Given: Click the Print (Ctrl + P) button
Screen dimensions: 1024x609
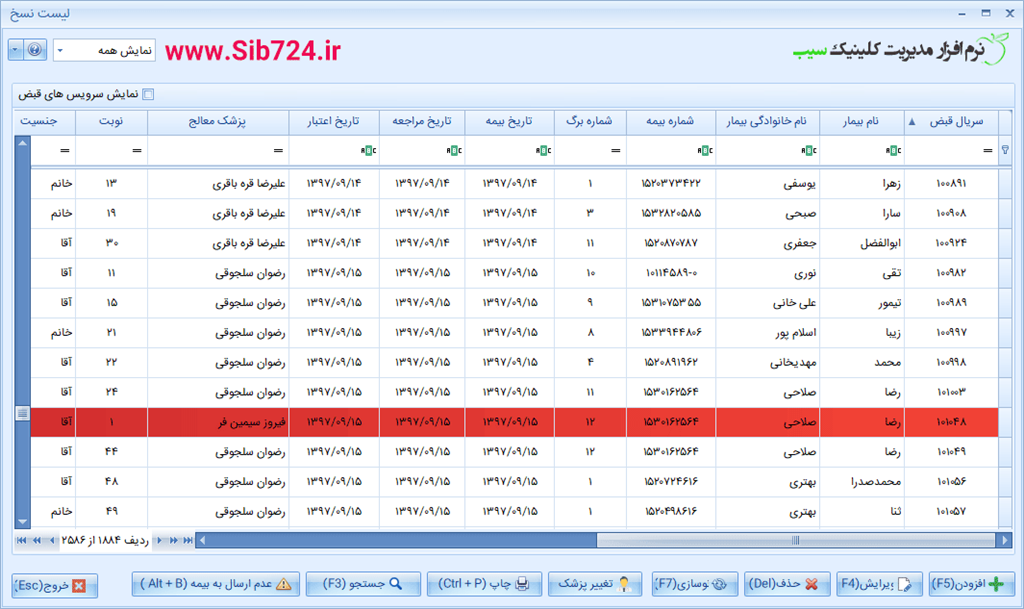Looking at the screenshot, I should [485, 584].
